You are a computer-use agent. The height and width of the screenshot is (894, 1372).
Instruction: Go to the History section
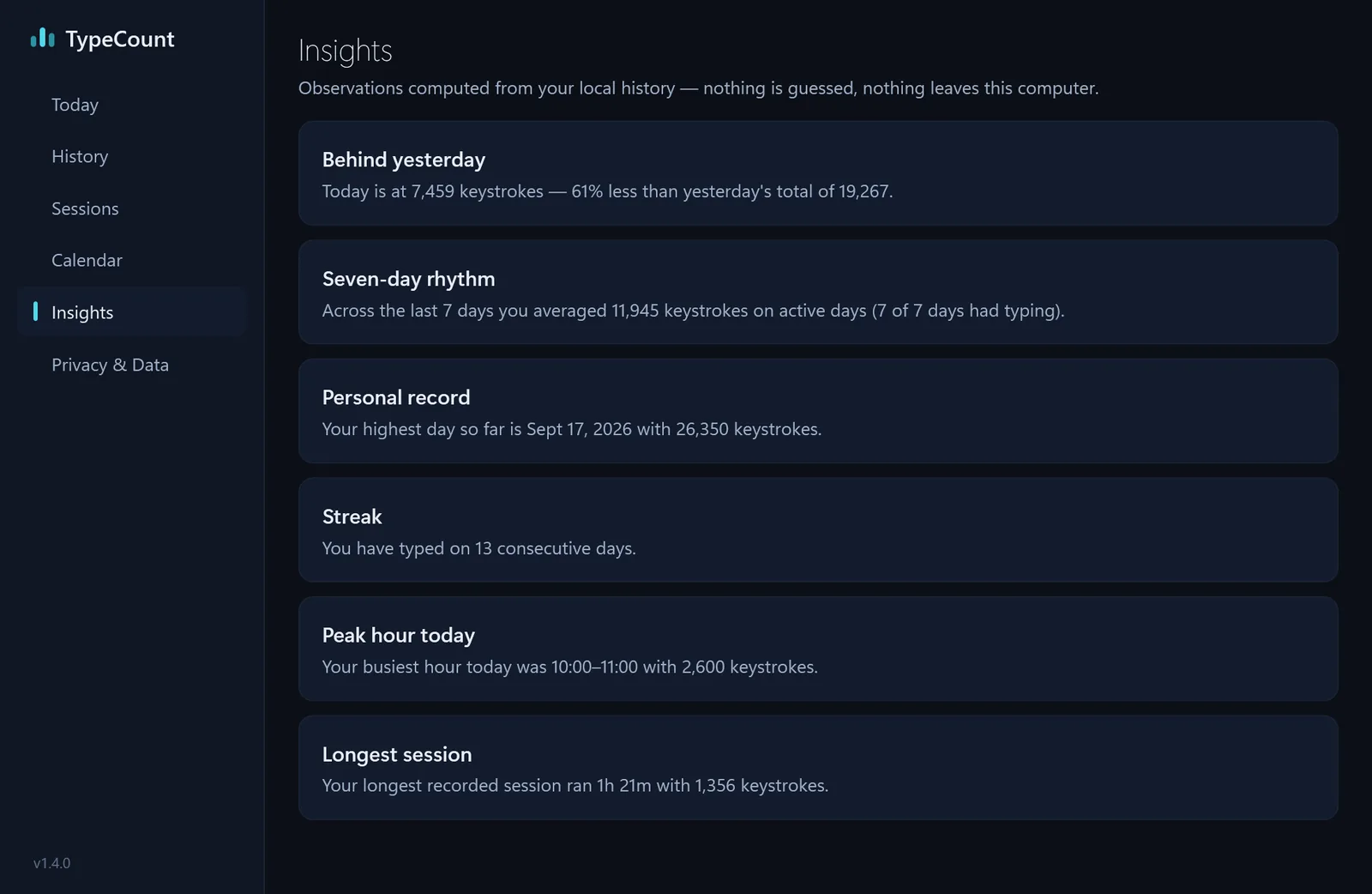132,156
